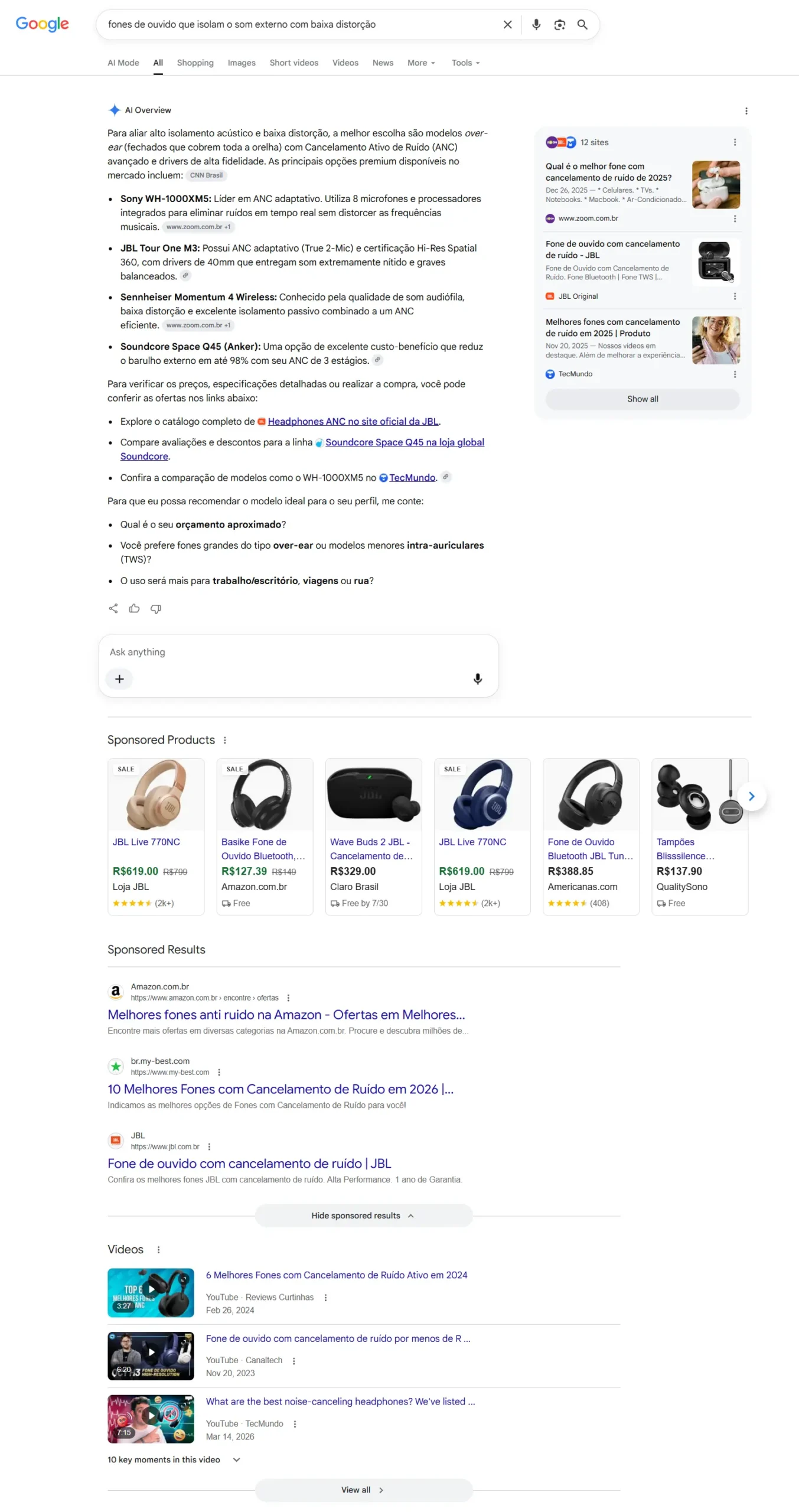799x1512 pixels.
Task: Open the Videos section three-dot menu
Action: pos(158,1250)
